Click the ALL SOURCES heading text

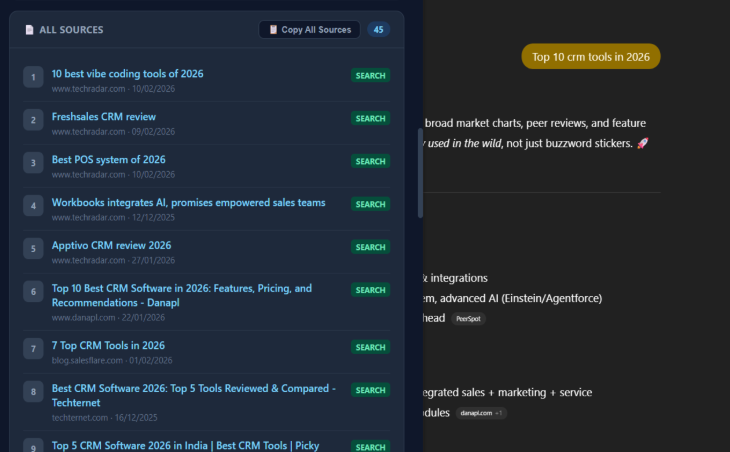[71, 30]
